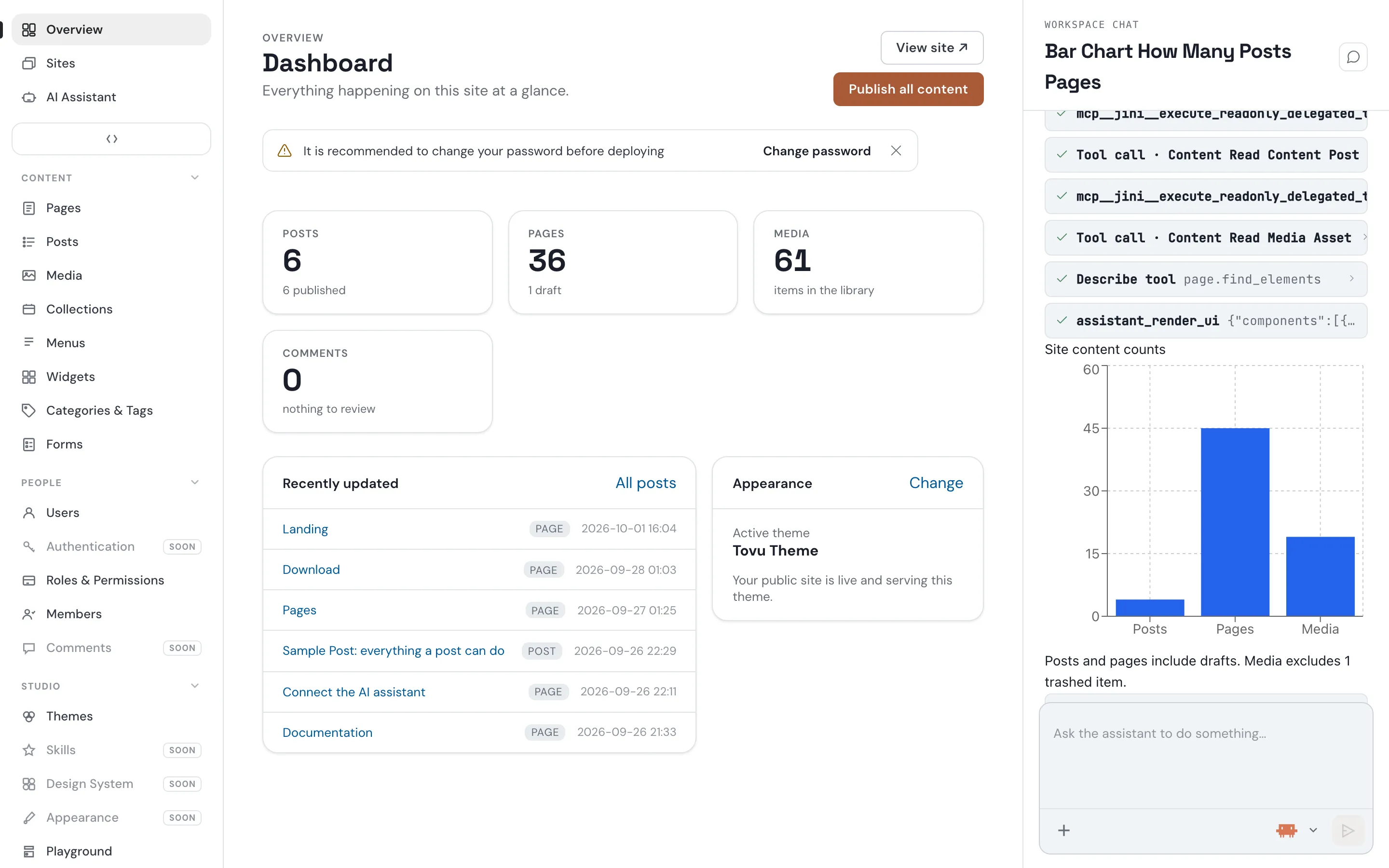Open the All posts link
This screenshot has height=868, width=1389.
pos(646,483)
